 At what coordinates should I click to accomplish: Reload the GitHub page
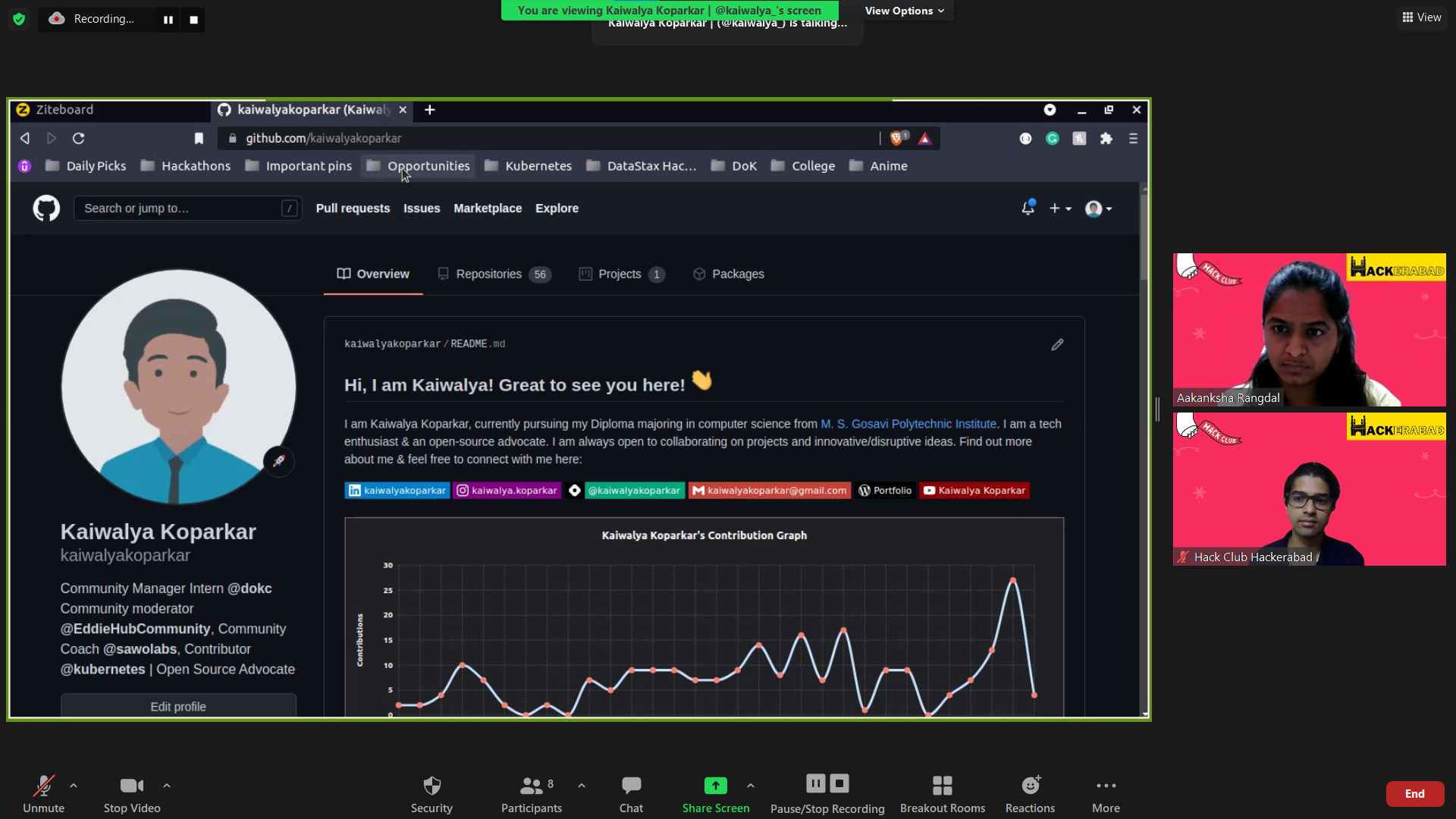(78, 139)
